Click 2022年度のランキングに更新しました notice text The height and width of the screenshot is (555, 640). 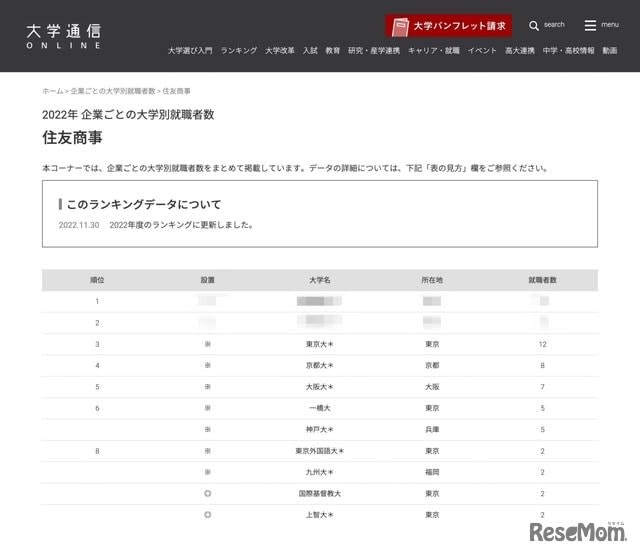pyautogui.click(x=182, y=225)
